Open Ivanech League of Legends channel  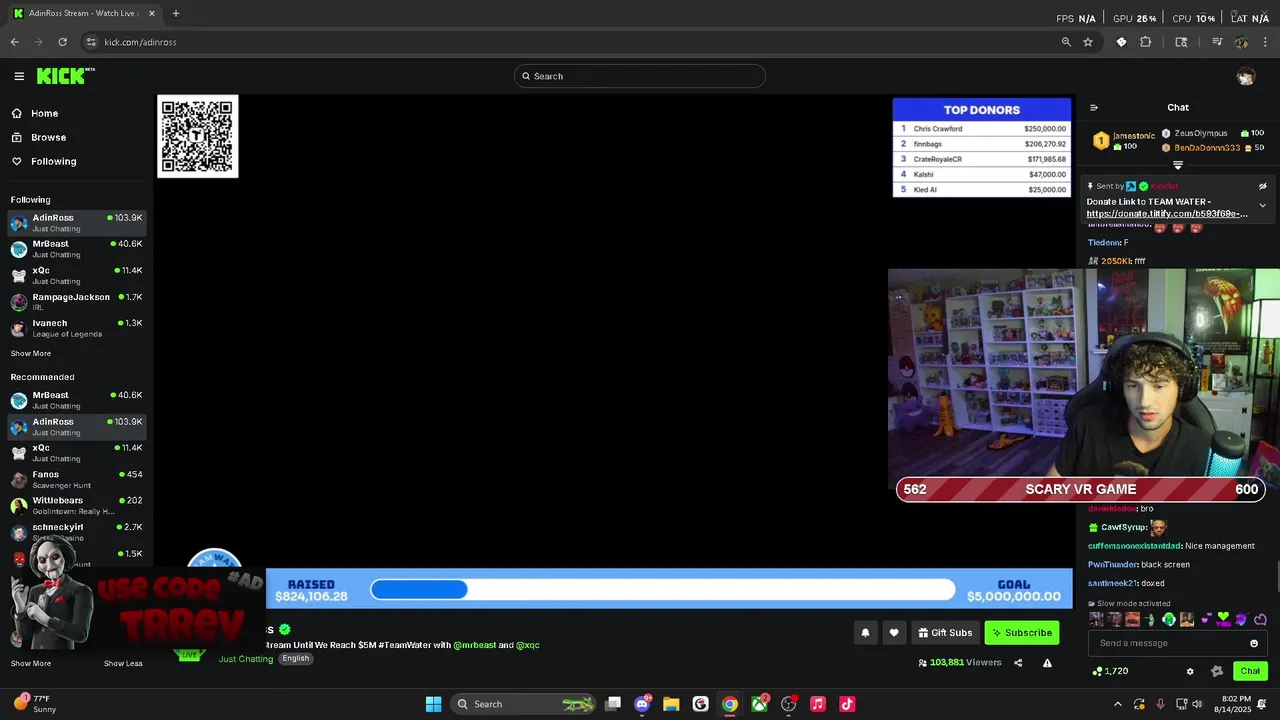point(77,328)
